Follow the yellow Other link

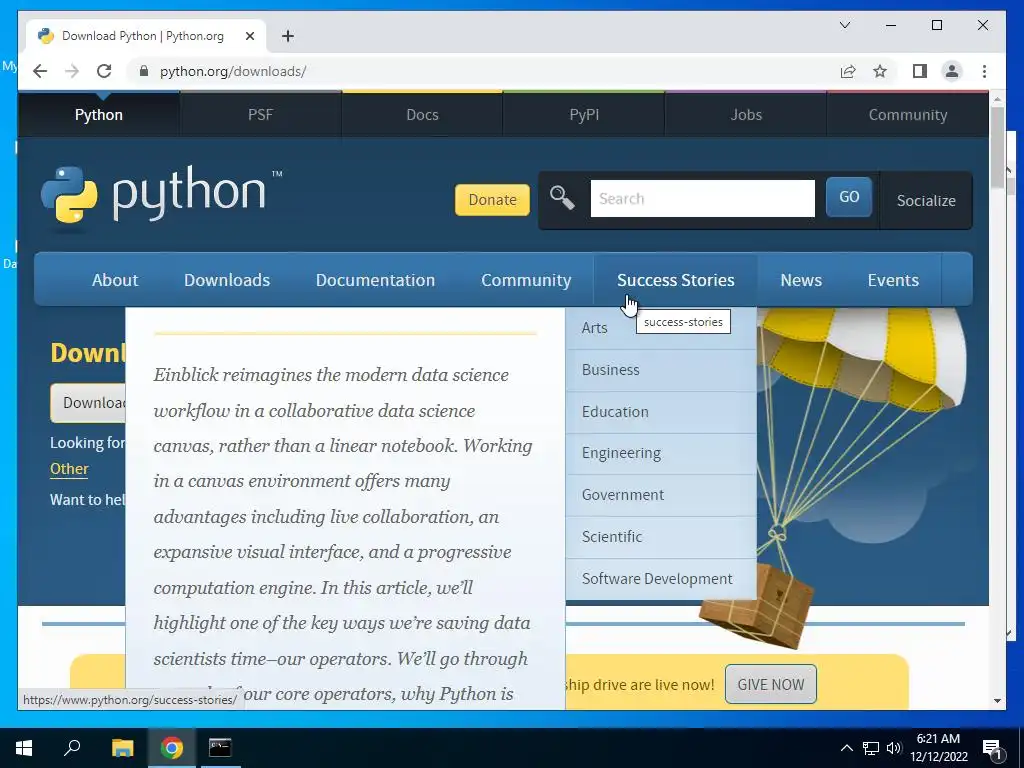pyautogui.click(x=69, y=469)
